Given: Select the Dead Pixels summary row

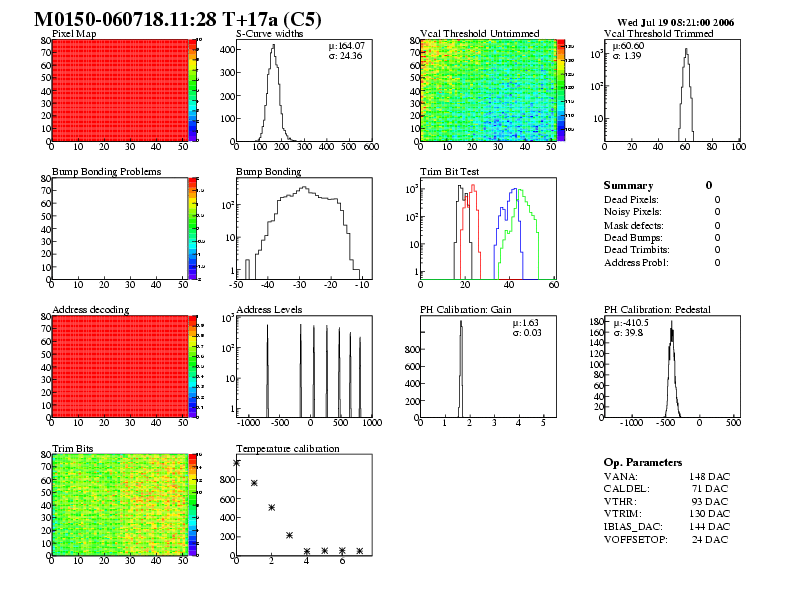Looking at the screenshot, I should click(660, 200).
